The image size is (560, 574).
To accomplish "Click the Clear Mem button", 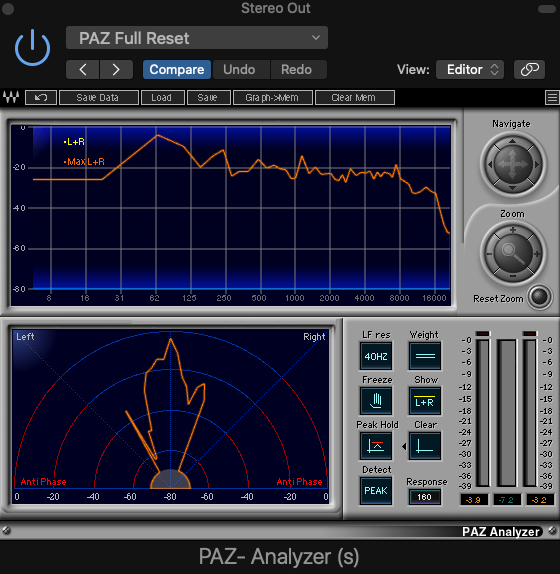I will tap(355, 98).
